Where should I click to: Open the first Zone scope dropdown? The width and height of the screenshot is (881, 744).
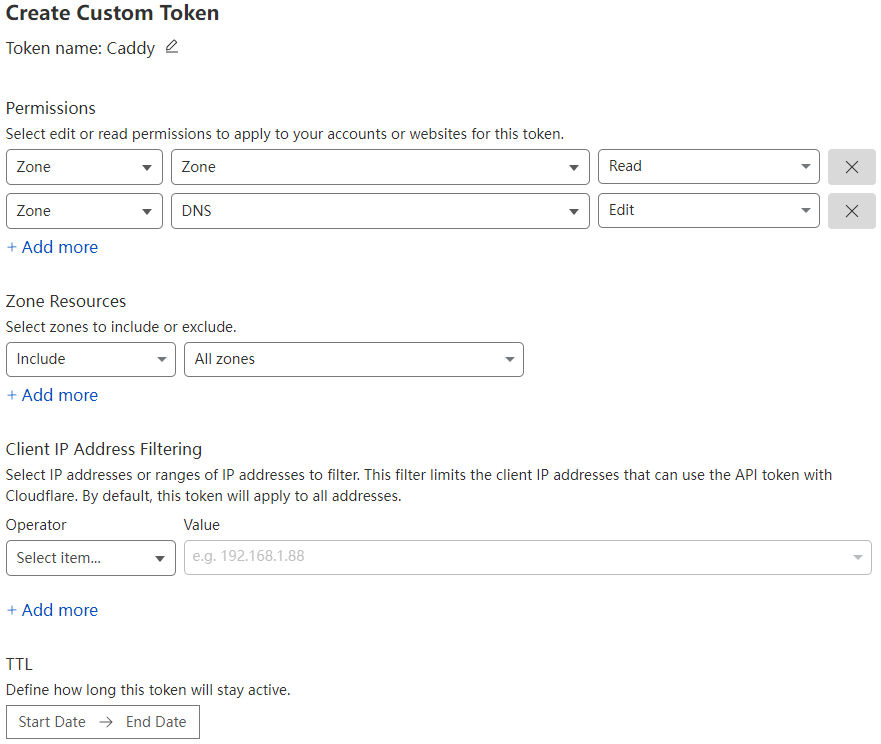[x=83, y=166]
